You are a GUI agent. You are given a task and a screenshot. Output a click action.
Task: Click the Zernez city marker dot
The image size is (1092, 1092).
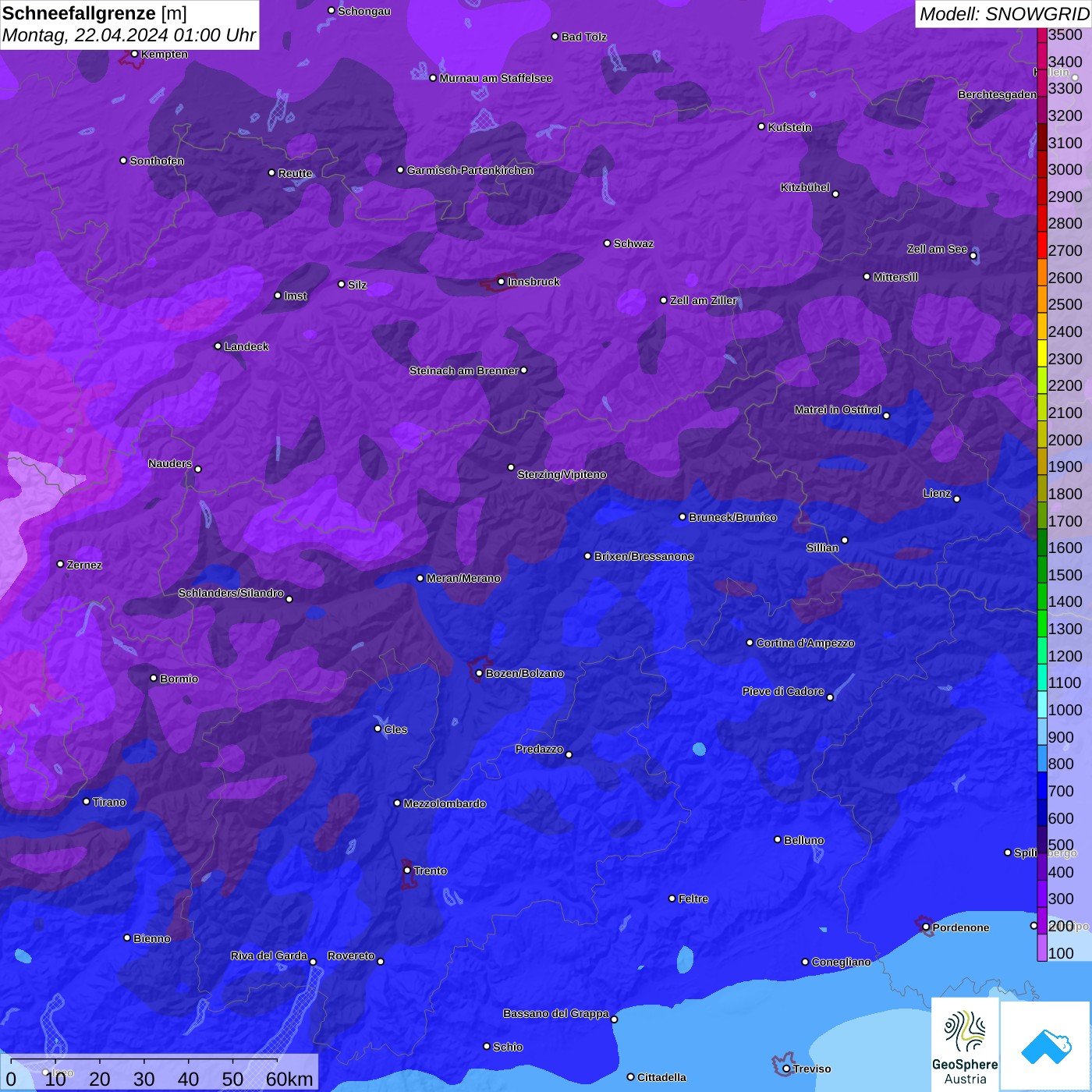(x=61, y=564)
